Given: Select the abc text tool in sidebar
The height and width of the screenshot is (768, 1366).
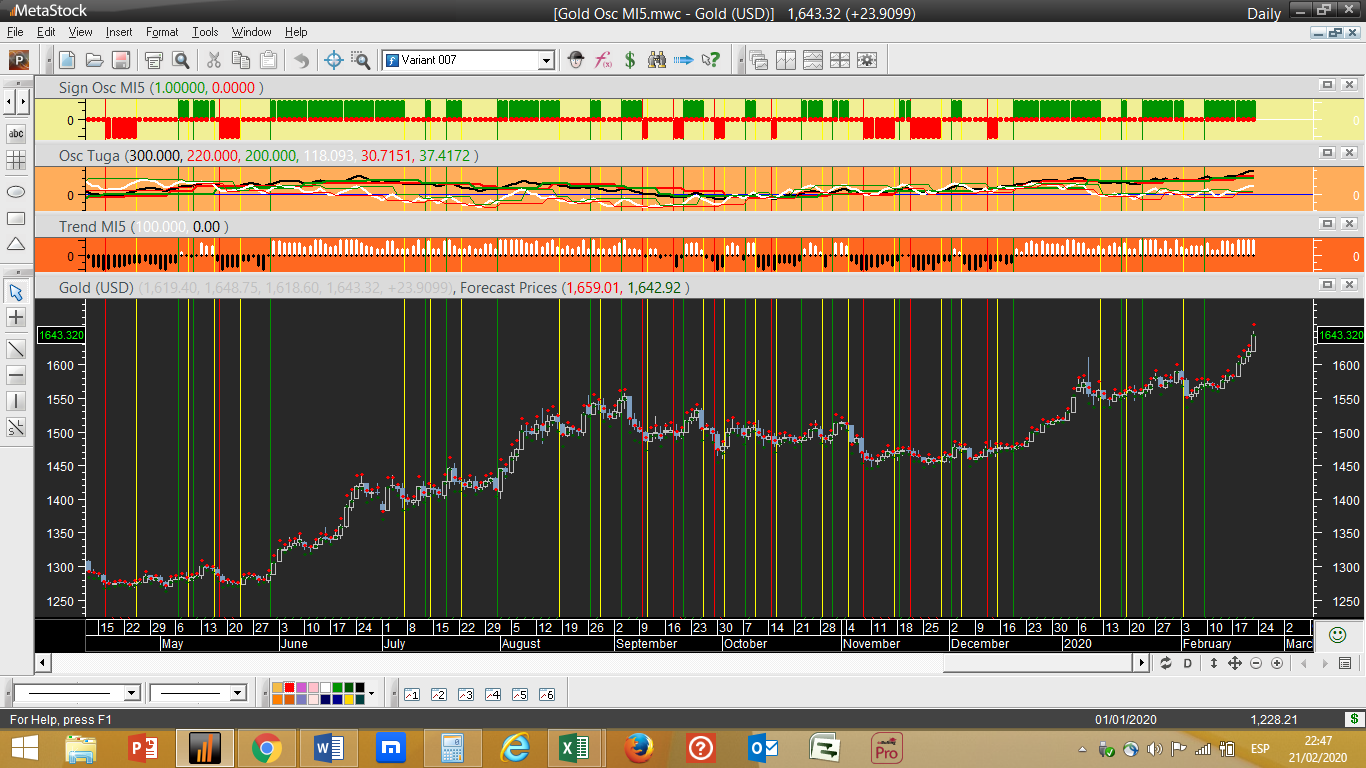Looking at the screenshot, I should tap(16, 133).
